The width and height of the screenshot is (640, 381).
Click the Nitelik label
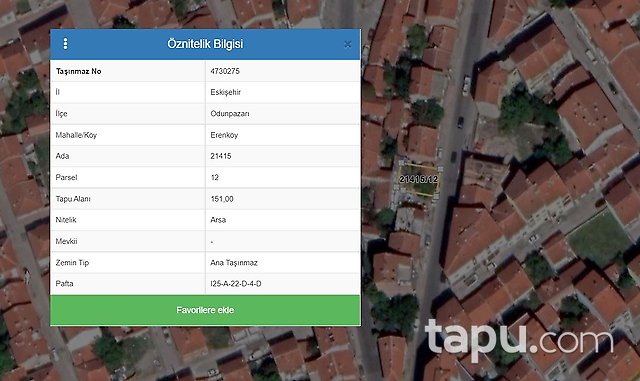(66, 220)
